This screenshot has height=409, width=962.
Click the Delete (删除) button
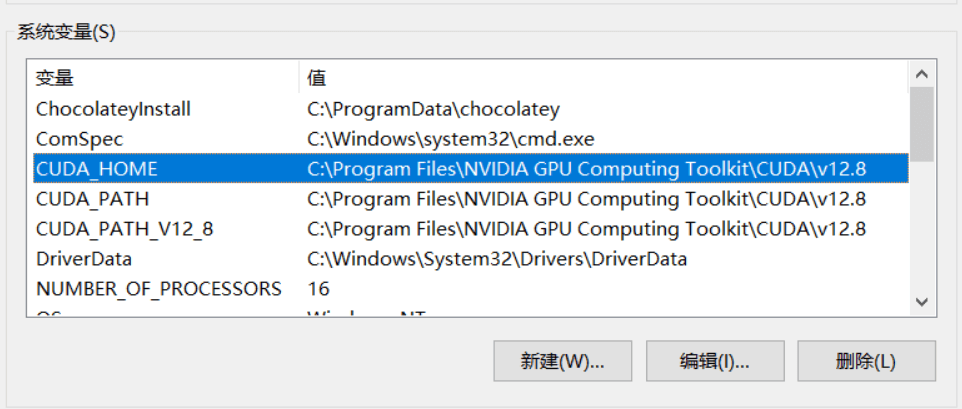click(866, 361)
